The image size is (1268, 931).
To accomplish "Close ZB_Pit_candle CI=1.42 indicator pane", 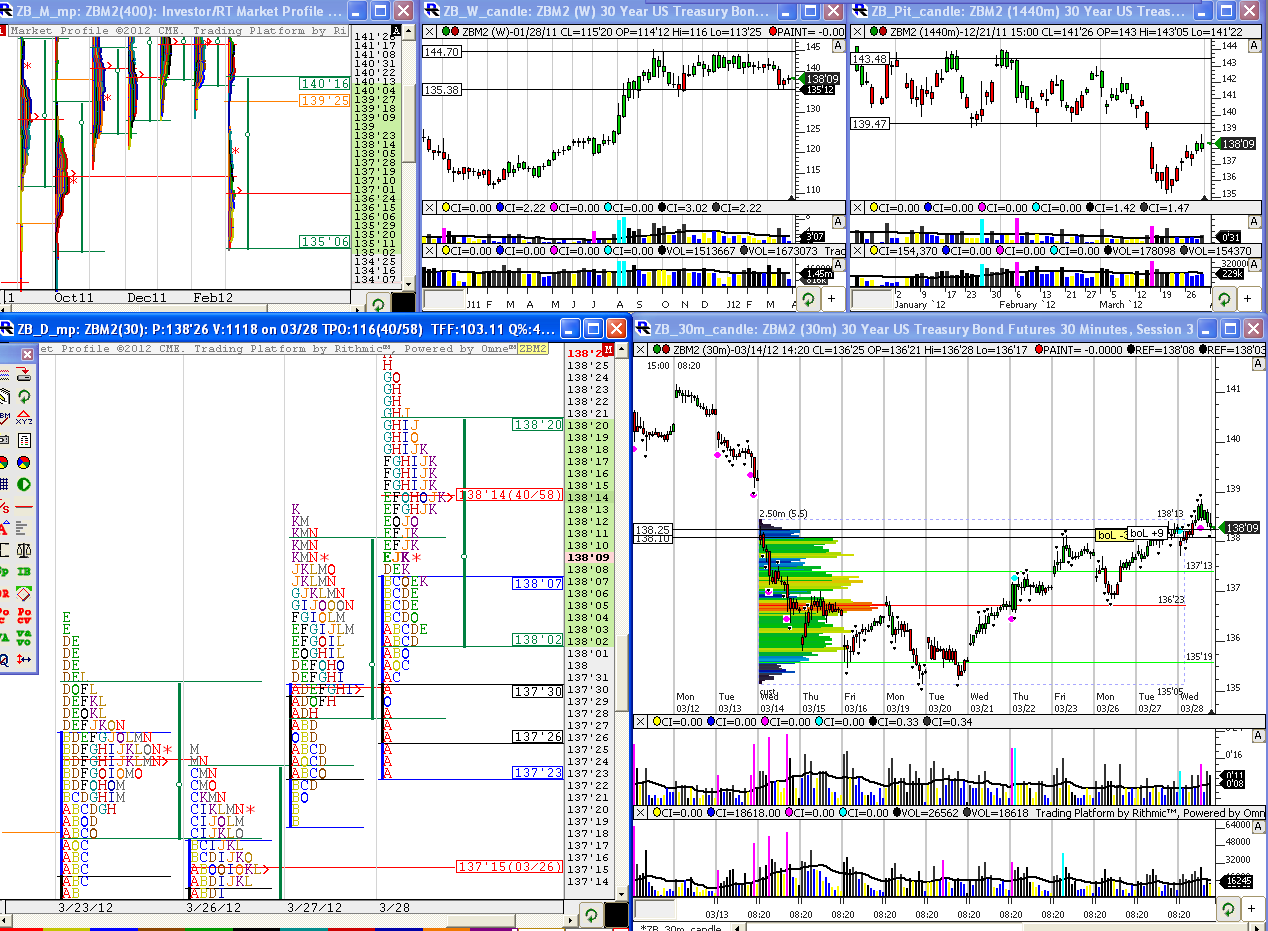I will [x=857, y=207].
